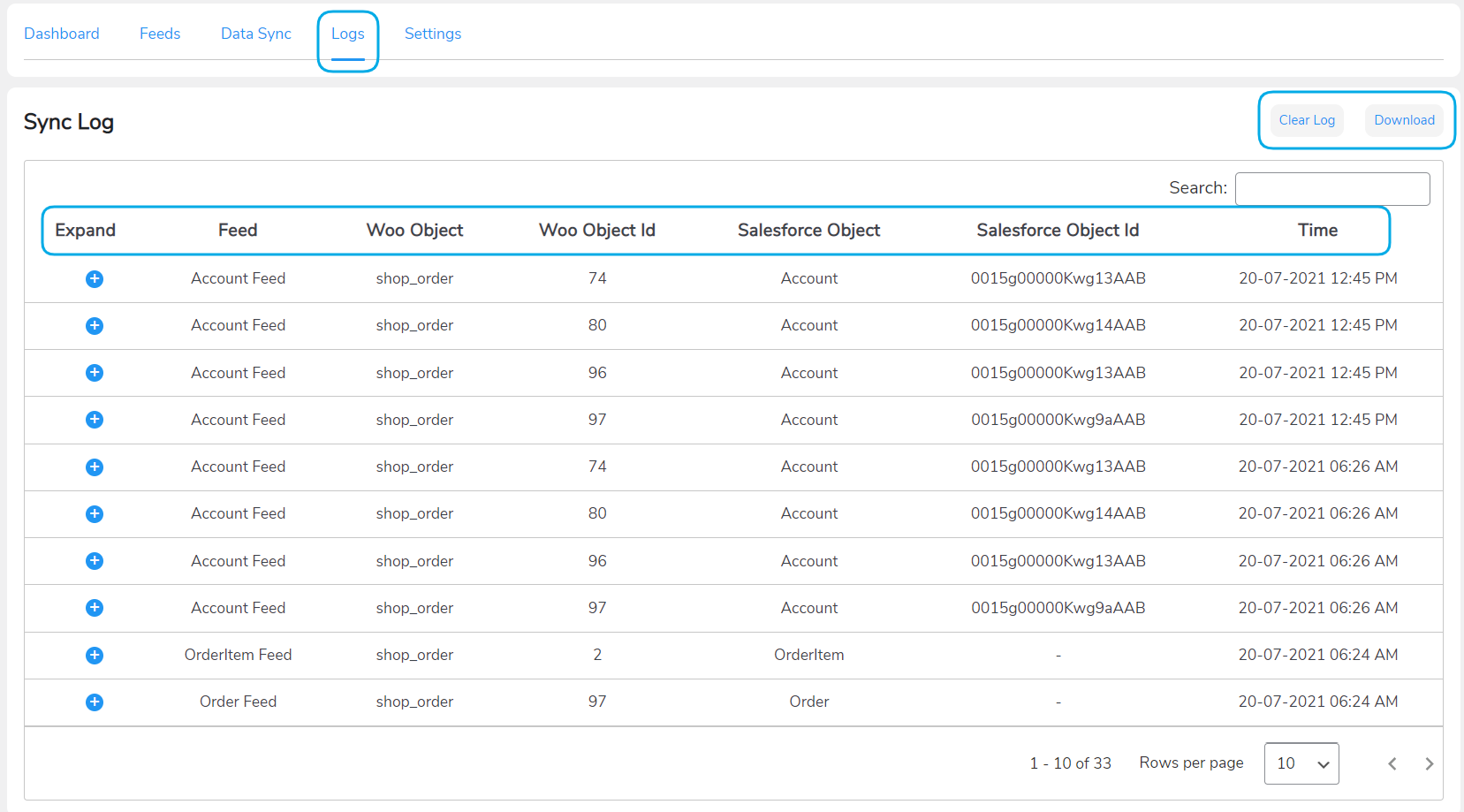Go to the Data Sync tab

pyautogui.click(x=256, y=34)
